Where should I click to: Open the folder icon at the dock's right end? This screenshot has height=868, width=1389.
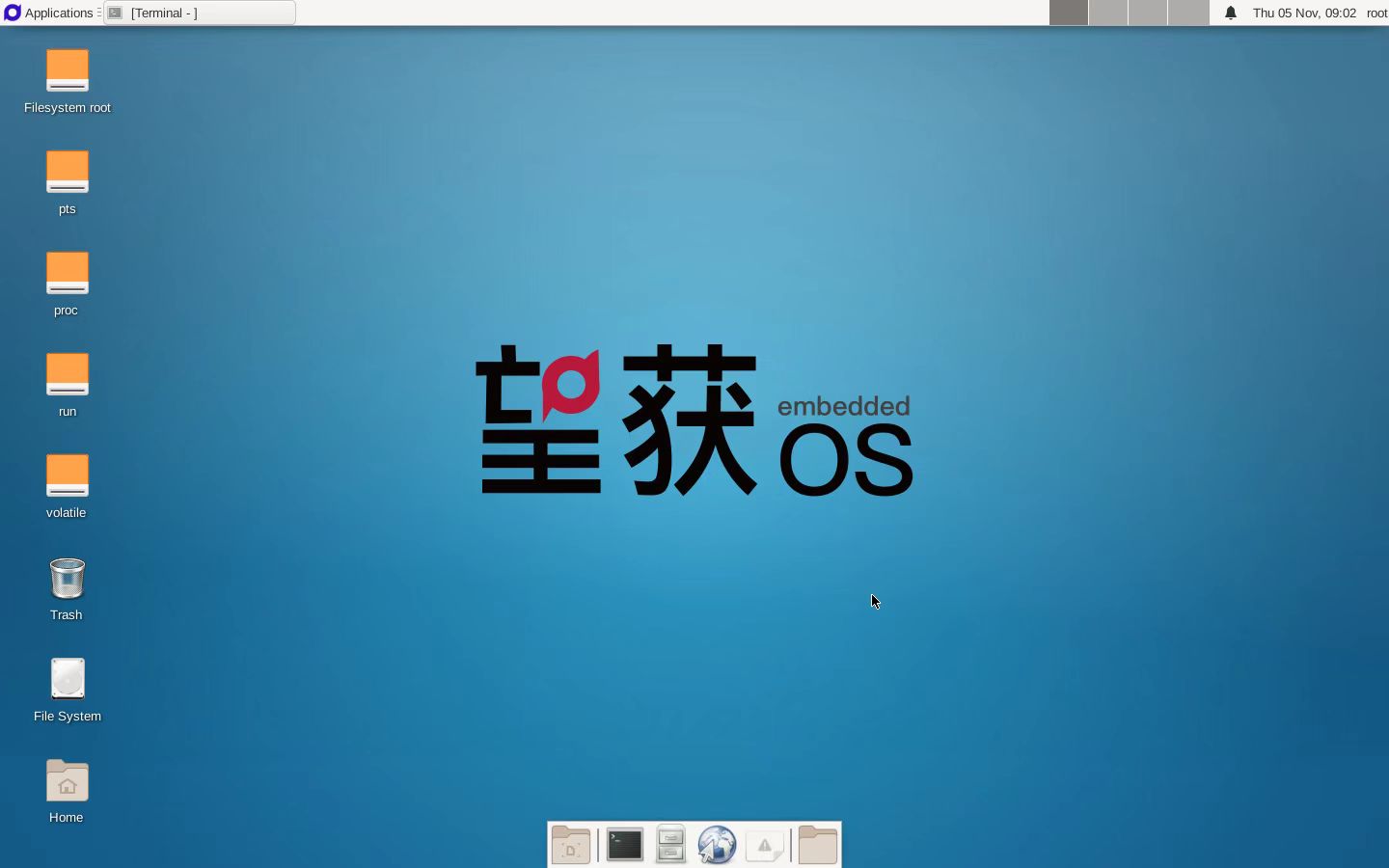pos(817,845)
